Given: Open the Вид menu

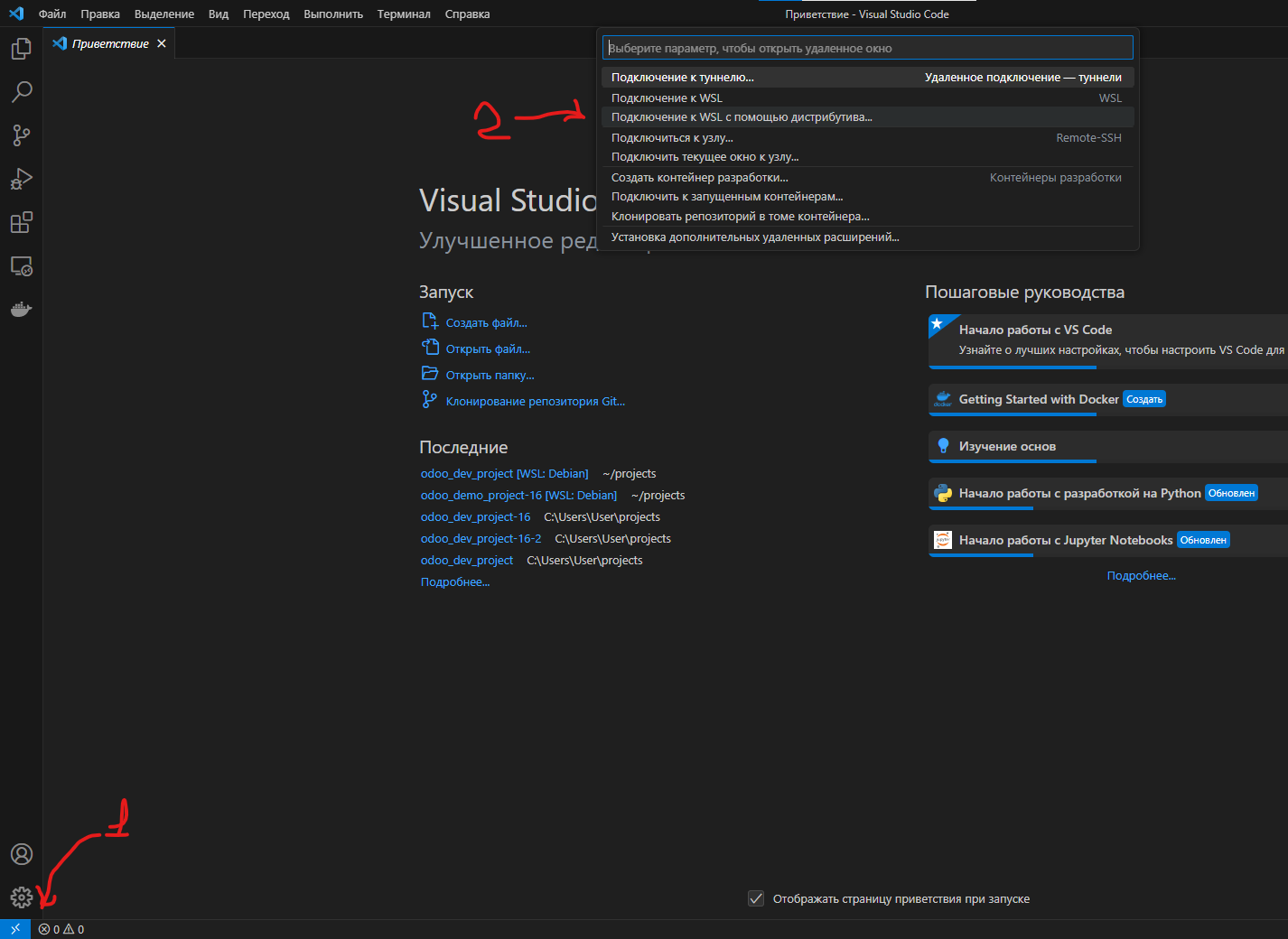Looking at the screenshot, I should [219, 14].
